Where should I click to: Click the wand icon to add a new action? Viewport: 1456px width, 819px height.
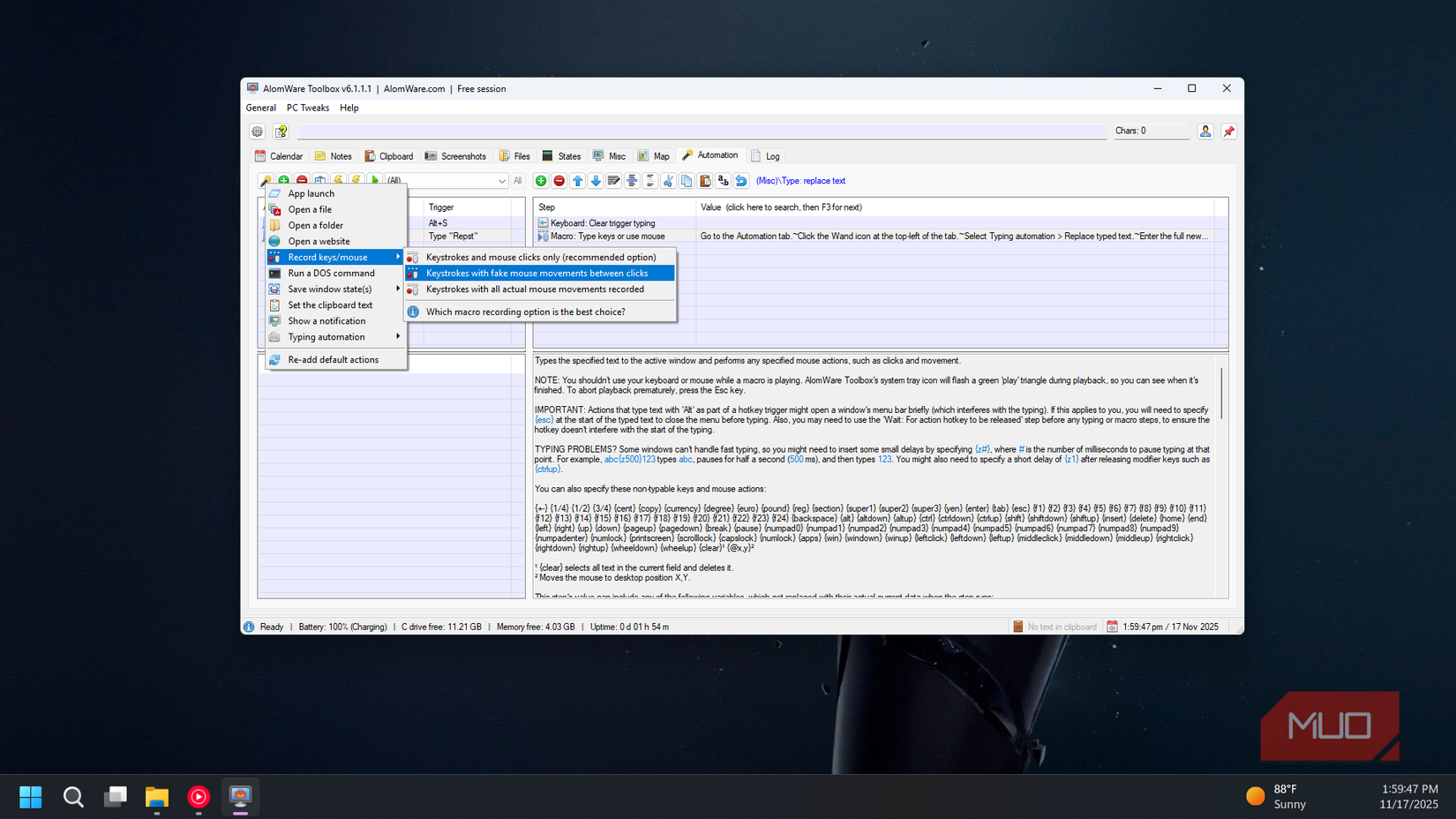point(266,180)
